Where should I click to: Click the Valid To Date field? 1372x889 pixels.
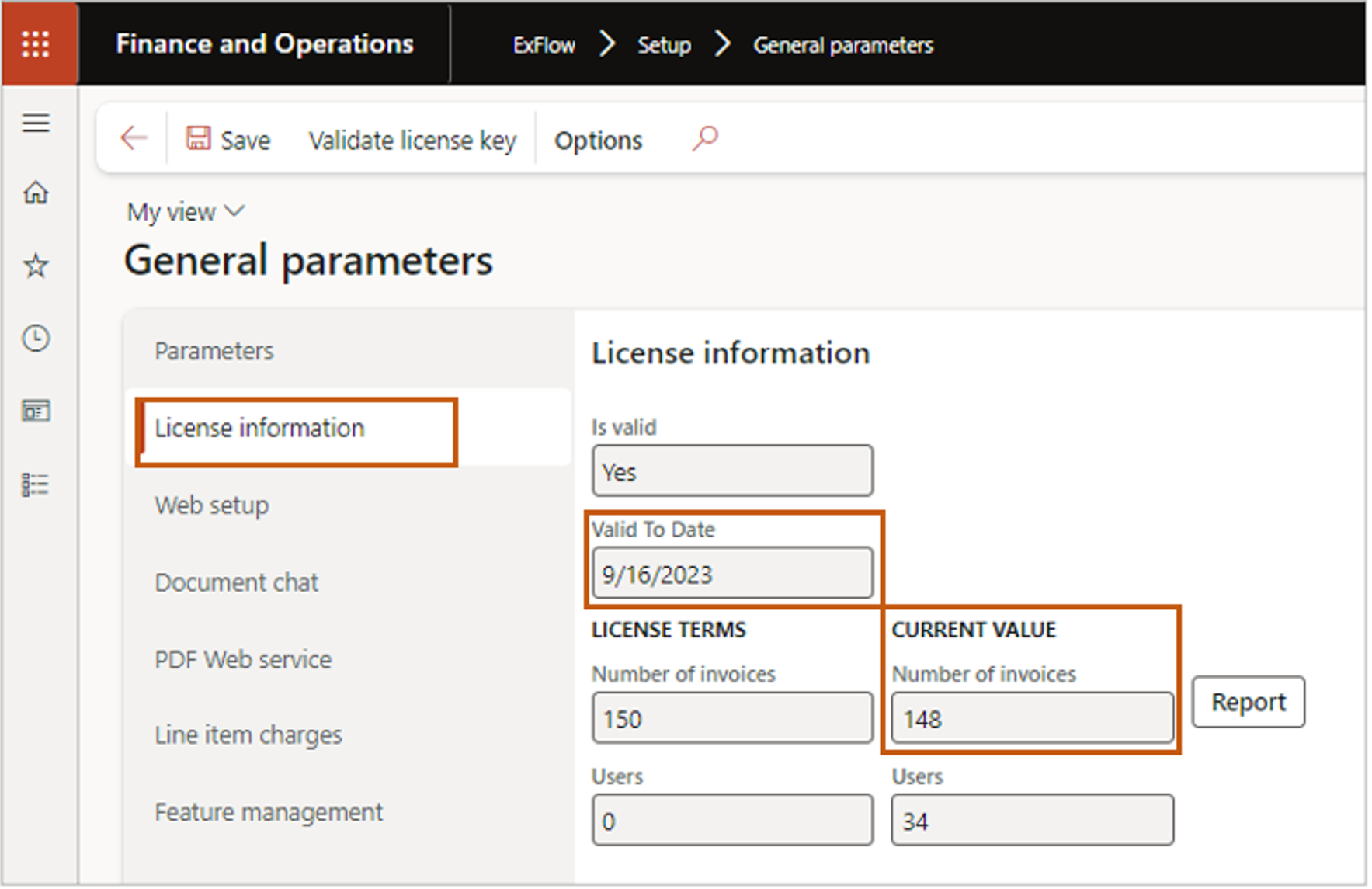click(732, 574)
